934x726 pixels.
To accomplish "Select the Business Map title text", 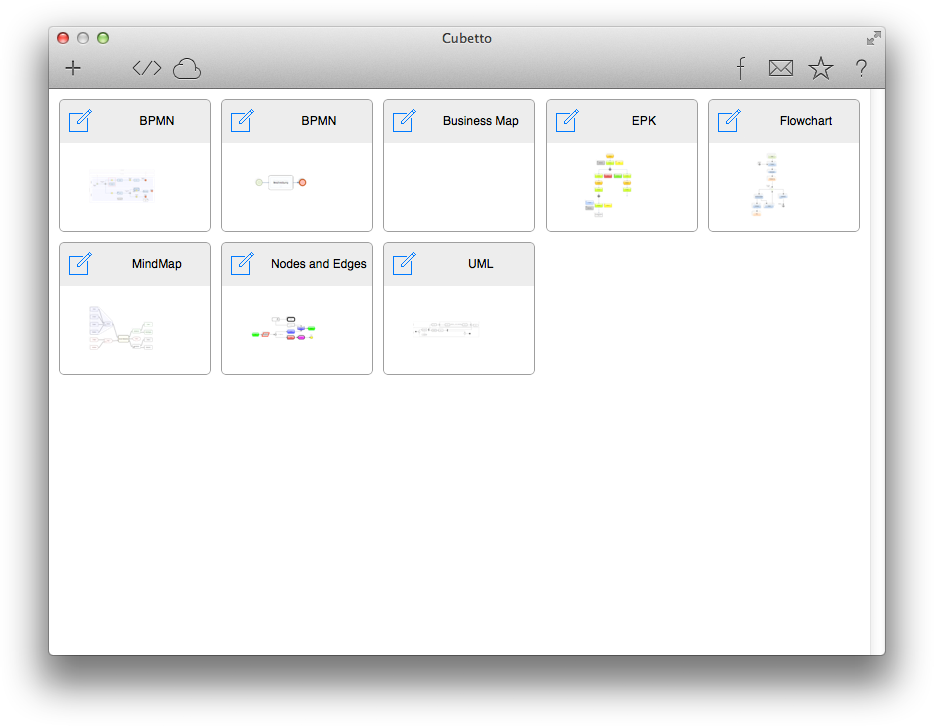I will [481, 121].
